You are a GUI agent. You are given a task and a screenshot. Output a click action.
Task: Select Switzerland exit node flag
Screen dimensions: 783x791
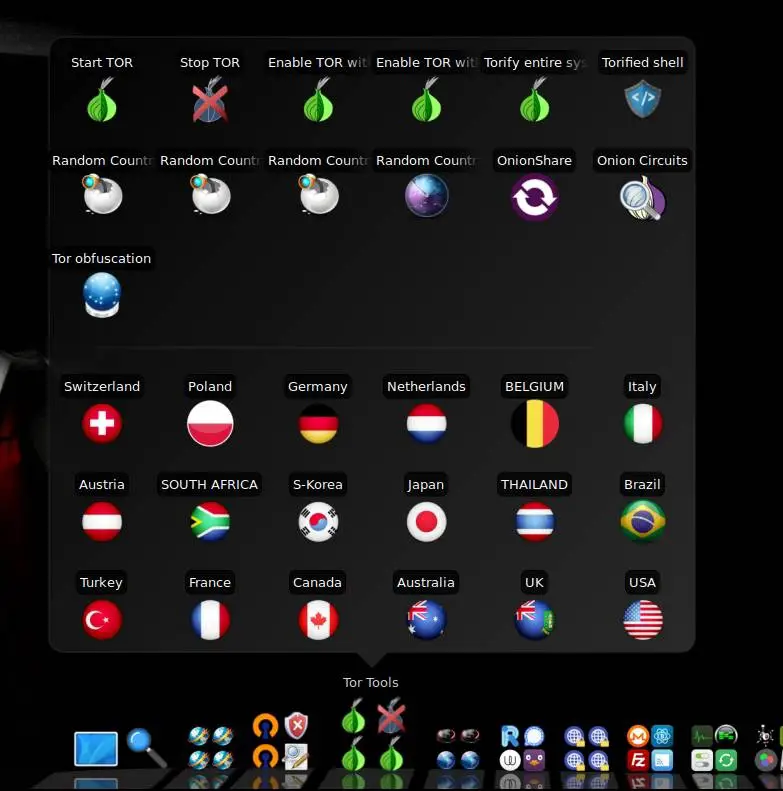[x=102, y=424]
